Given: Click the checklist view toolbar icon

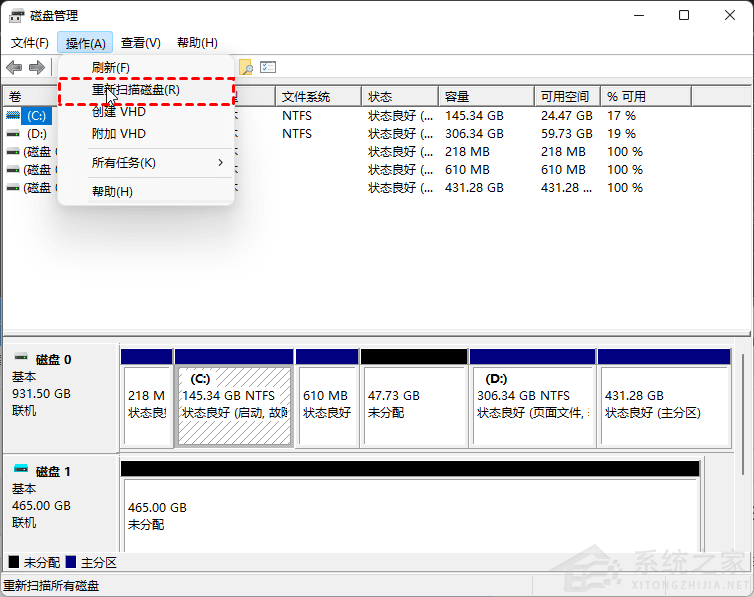Looking at the screenshot, I should coord(268,67).
